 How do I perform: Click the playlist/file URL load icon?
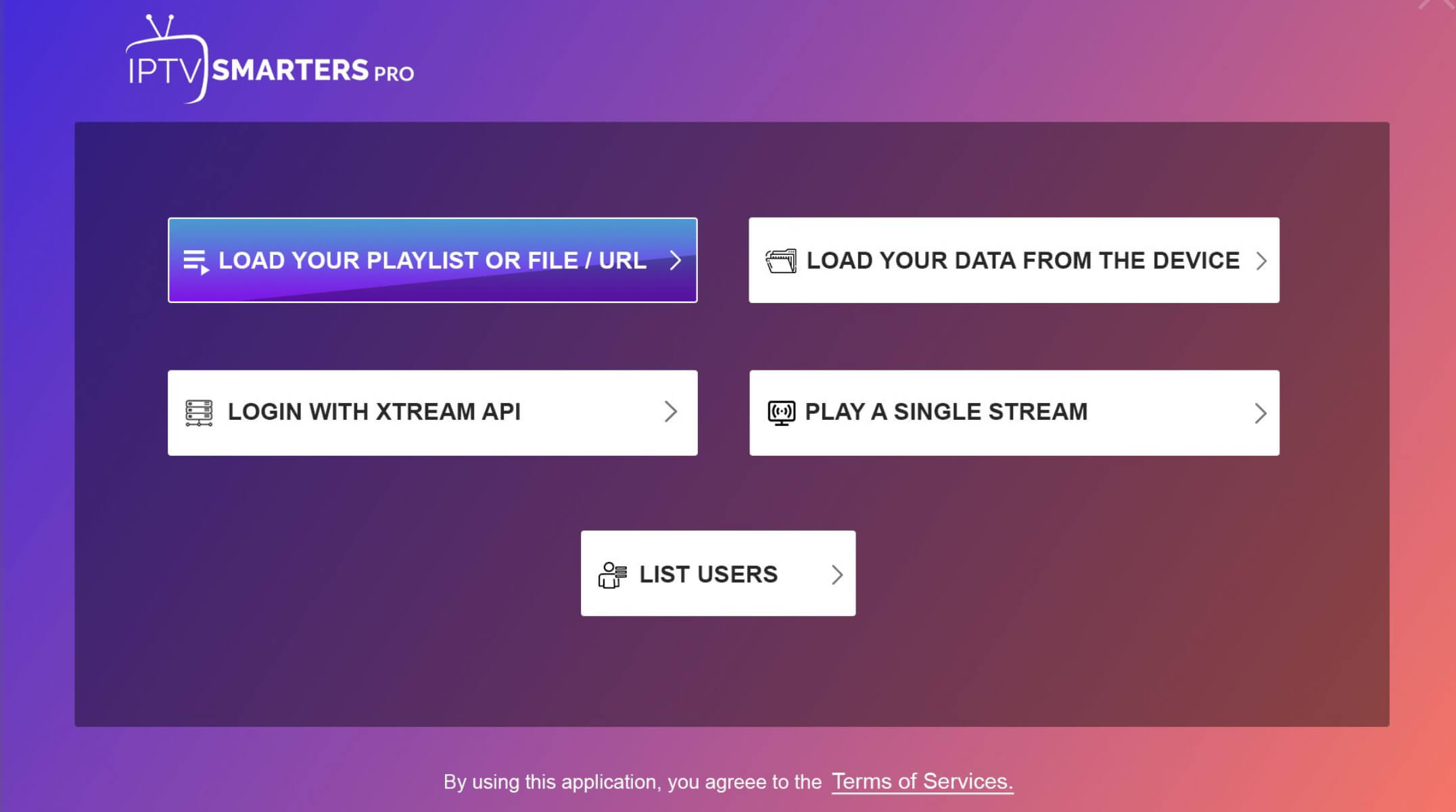[196, 260]
